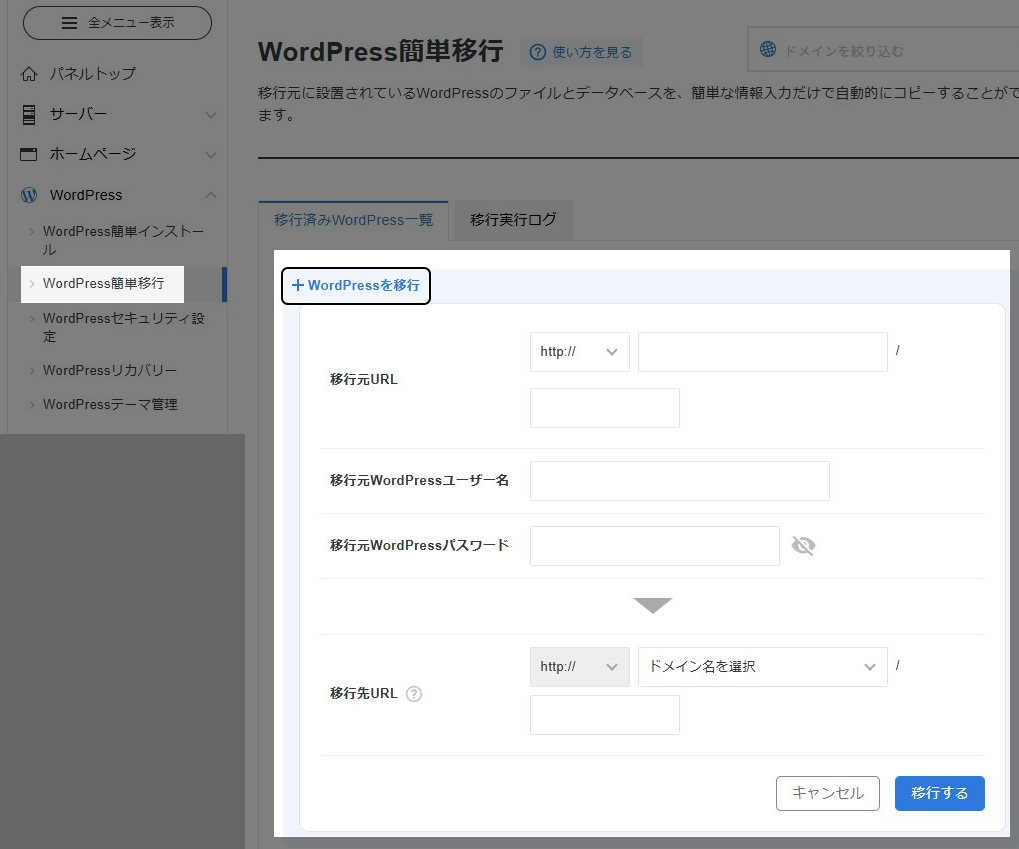Switch to the 移行実行ログ tab
Viewport: 1019px width, 849px height.
[x=513, y=220]
